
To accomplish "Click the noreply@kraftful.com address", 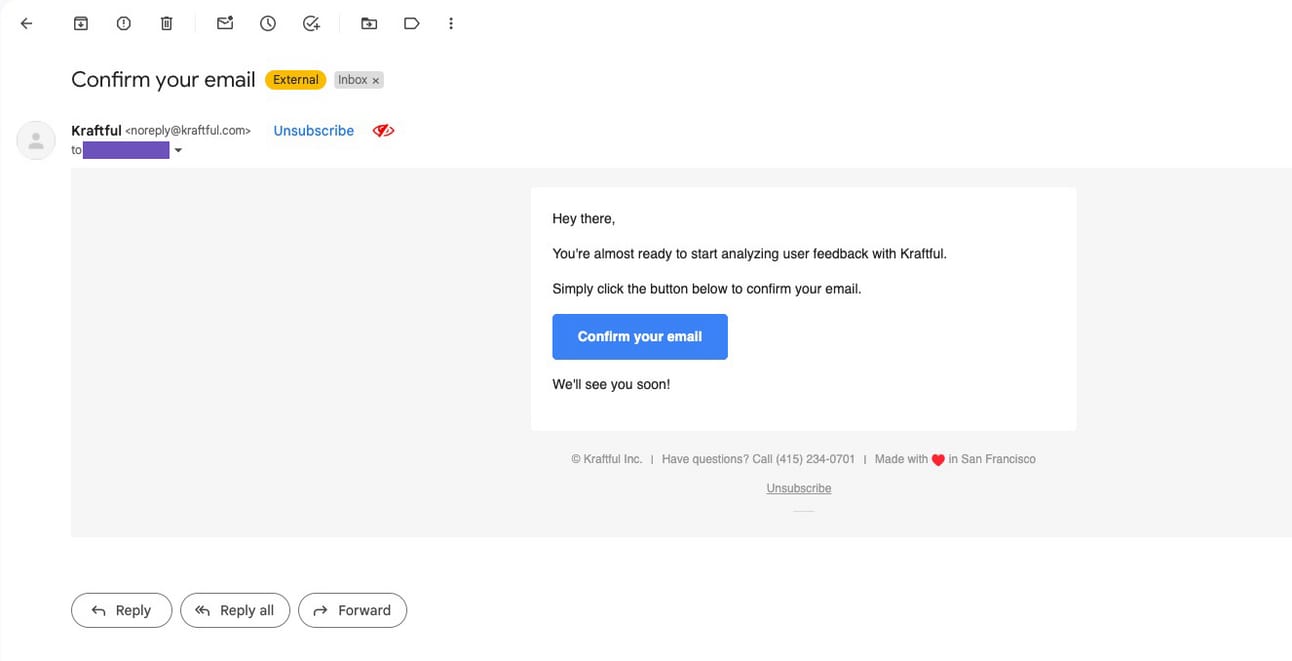I will tap(188, 131).
